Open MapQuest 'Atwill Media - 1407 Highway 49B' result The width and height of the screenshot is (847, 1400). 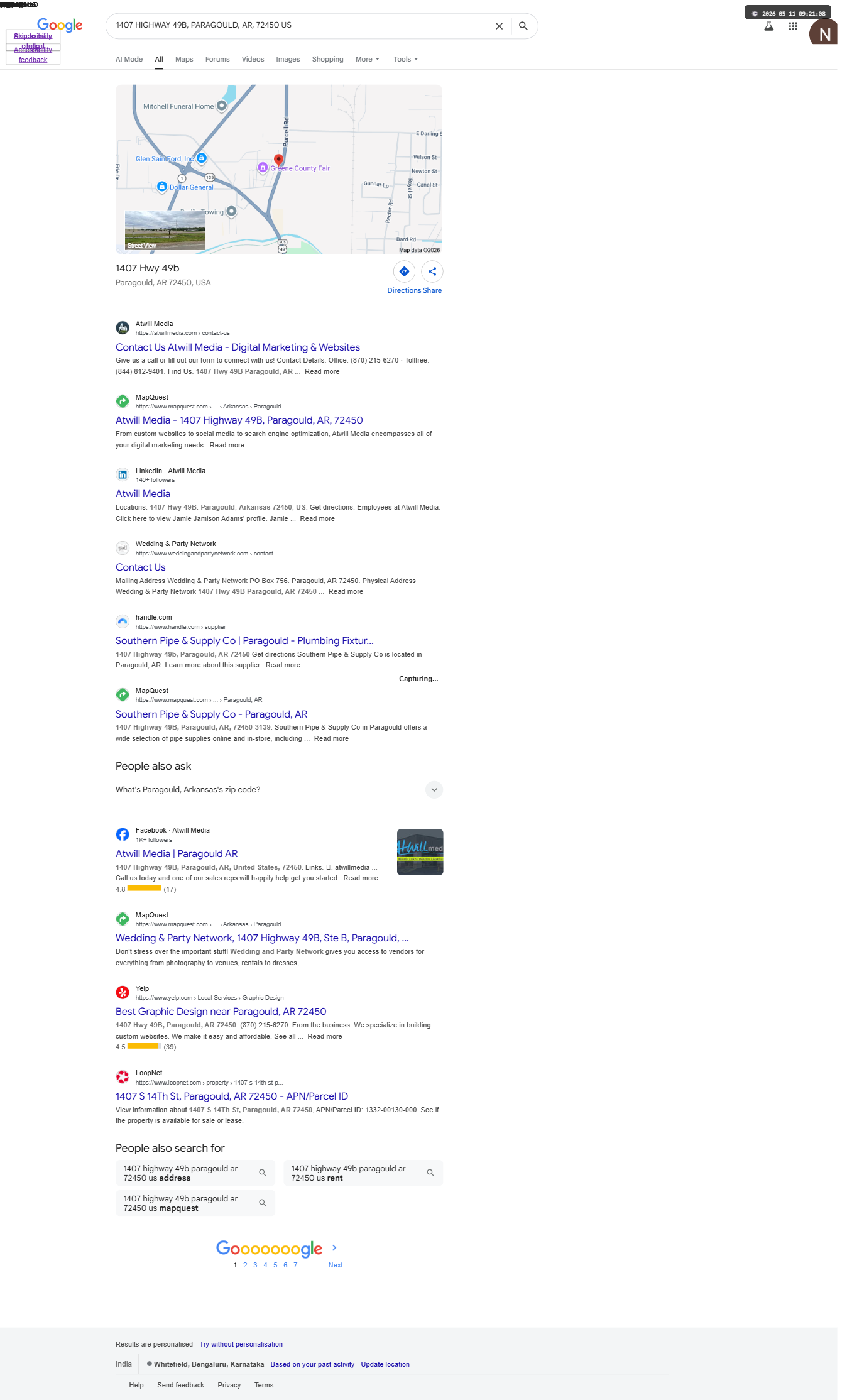coord(239,420)
